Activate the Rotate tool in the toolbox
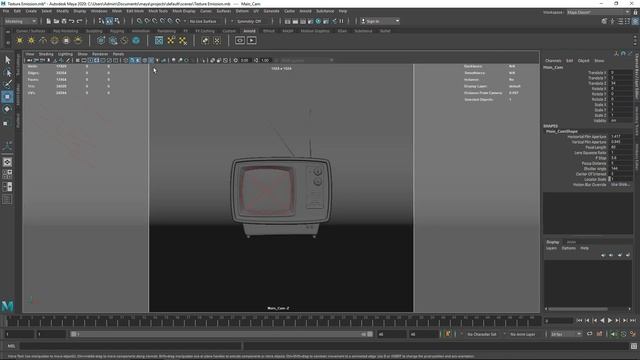 coord(7,109)
